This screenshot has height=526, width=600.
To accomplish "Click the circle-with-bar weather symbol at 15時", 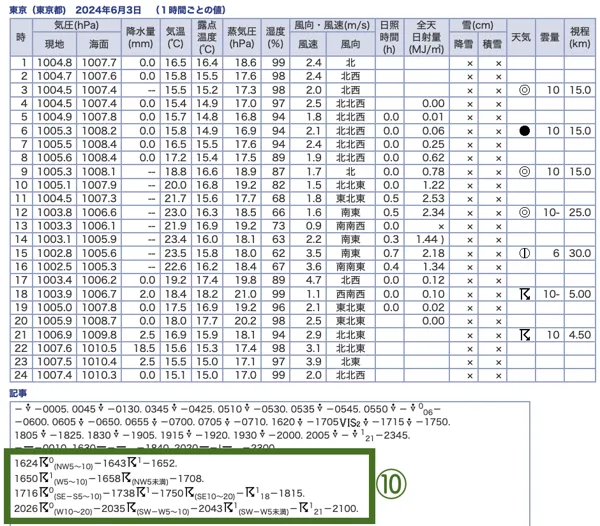I will pyautogui.click(x=524, y=253).
